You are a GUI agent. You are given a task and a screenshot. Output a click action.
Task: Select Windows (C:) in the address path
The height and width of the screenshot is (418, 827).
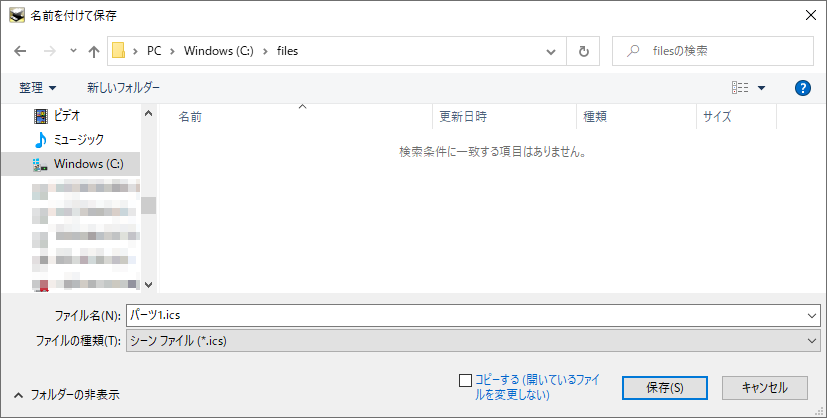[218, 51]
